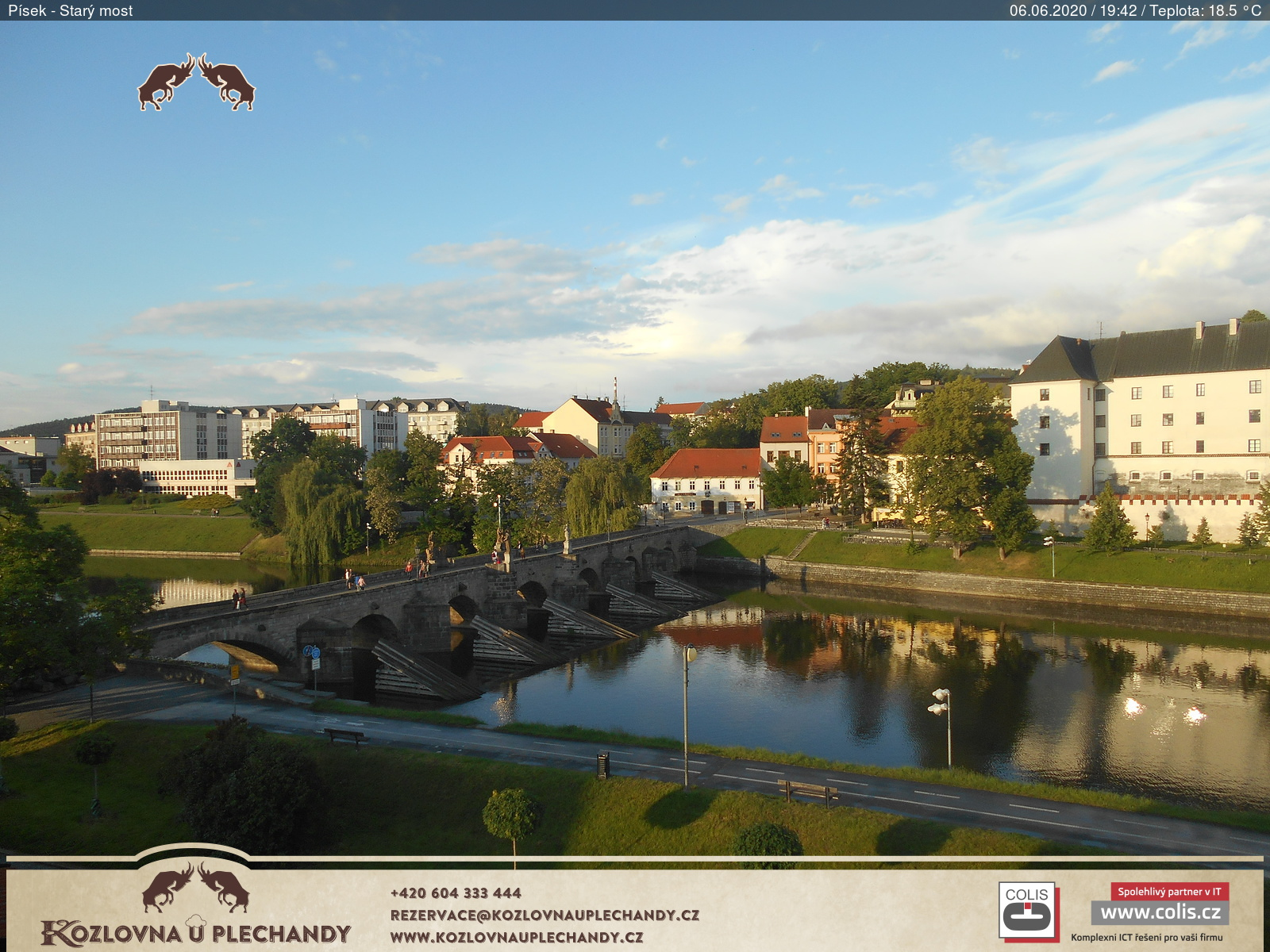Click the rezervace@kozlovnauplechandy.cz email address
The height and width of the screenshot is (952, 1270).
tap(545, 915)
